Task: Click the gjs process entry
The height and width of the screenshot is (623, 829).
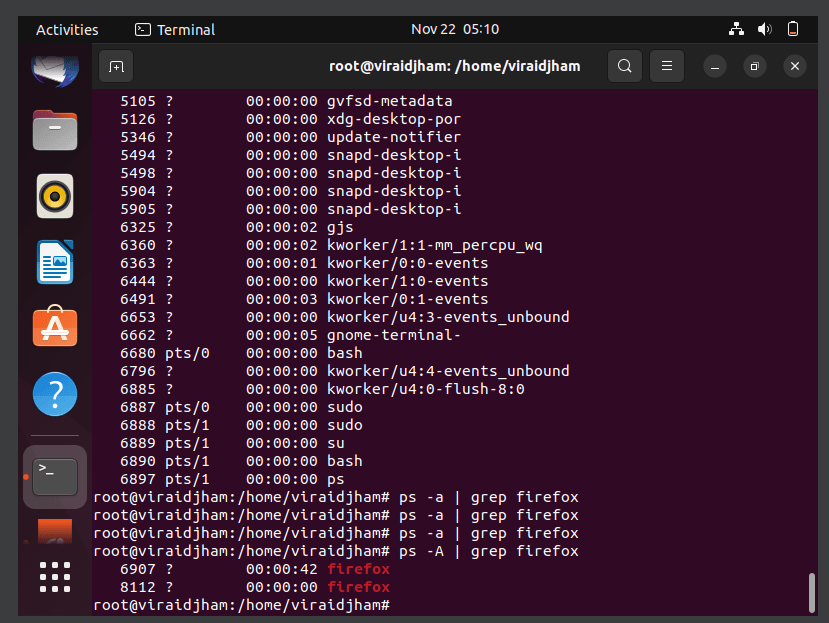Action: click(340, 227)
